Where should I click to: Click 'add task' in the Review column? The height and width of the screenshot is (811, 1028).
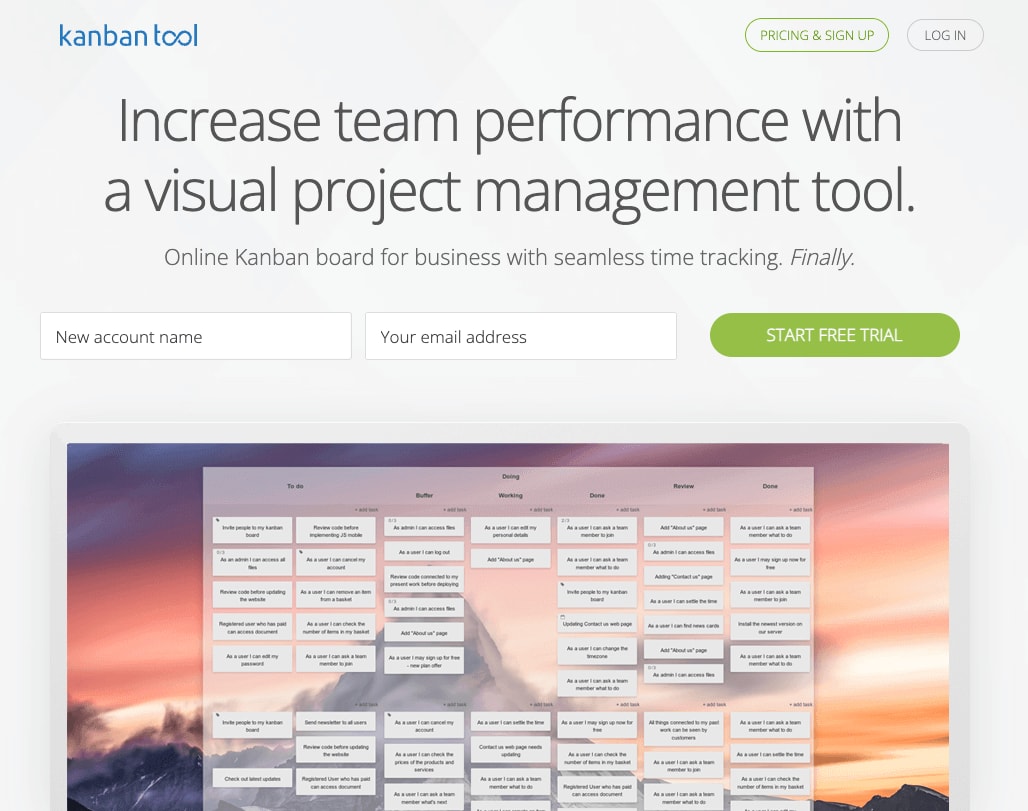714,510
